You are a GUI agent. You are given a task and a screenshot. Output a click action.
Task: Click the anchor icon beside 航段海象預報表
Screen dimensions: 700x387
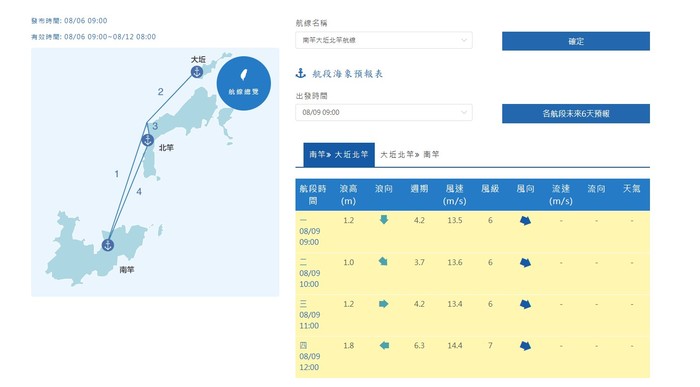(301, 74)
